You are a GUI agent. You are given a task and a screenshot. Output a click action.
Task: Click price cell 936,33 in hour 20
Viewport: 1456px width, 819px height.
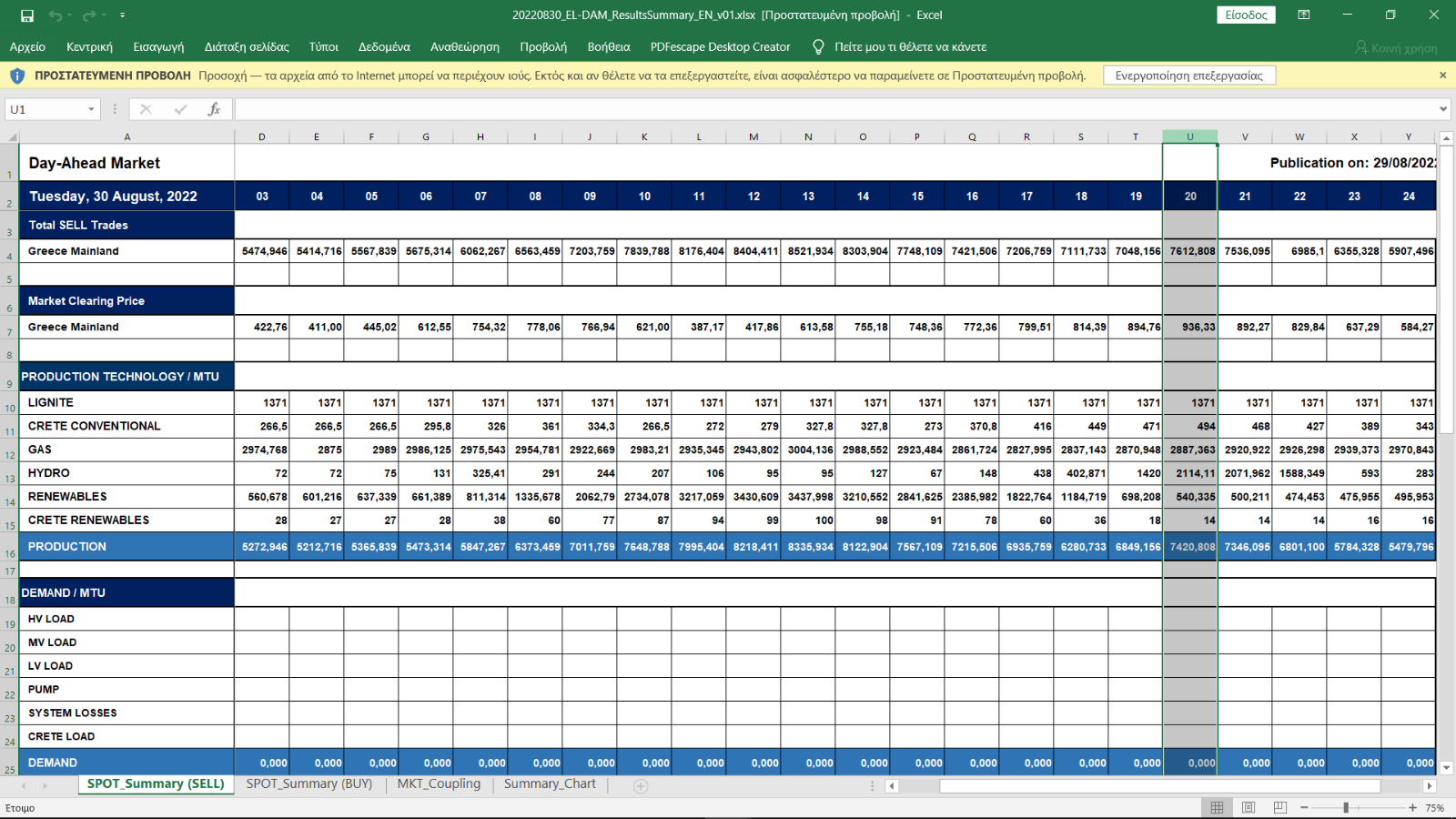pyautogui.click(x=1190, y=327)
